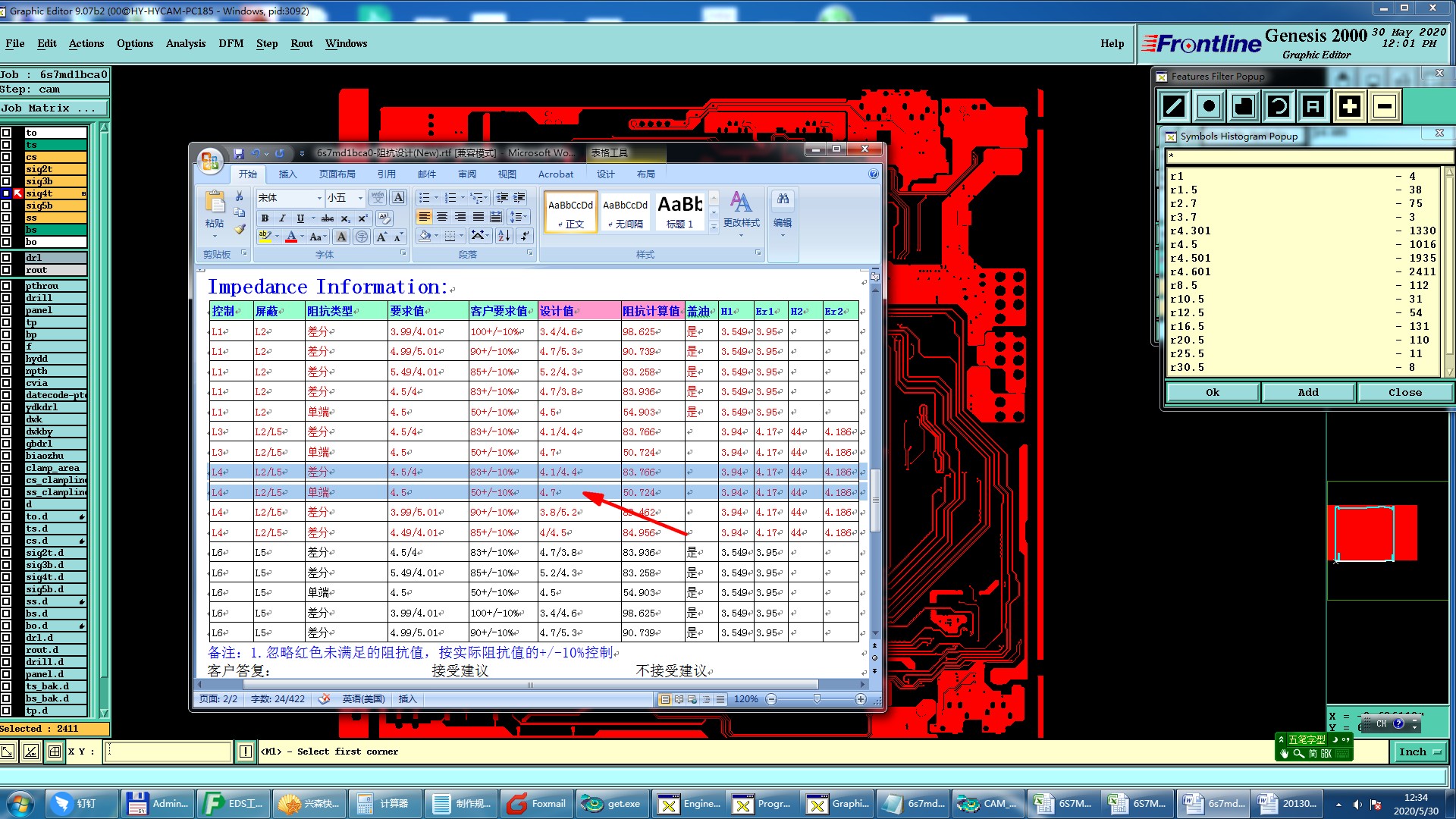Viewport: 1456px width, 819px height.
Task: Click the bold formatting icon in Word
Action: pyautogui.click(x=265, y=218)
